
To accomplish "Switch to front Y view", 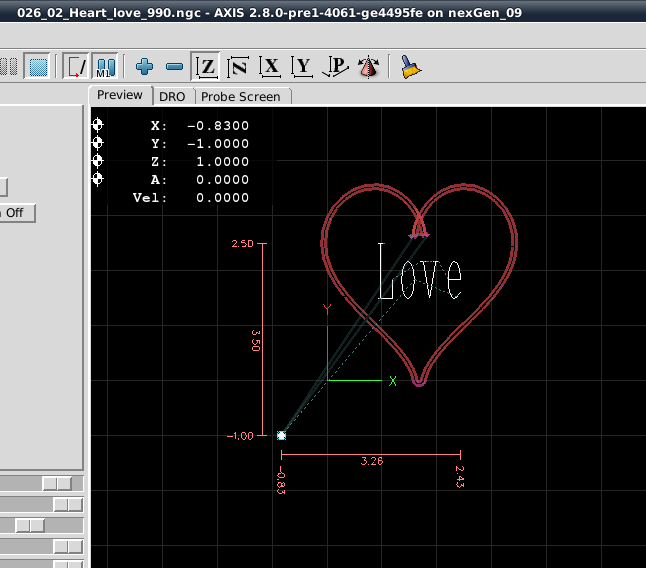I will pyautogui.click(x=302, y=67).
